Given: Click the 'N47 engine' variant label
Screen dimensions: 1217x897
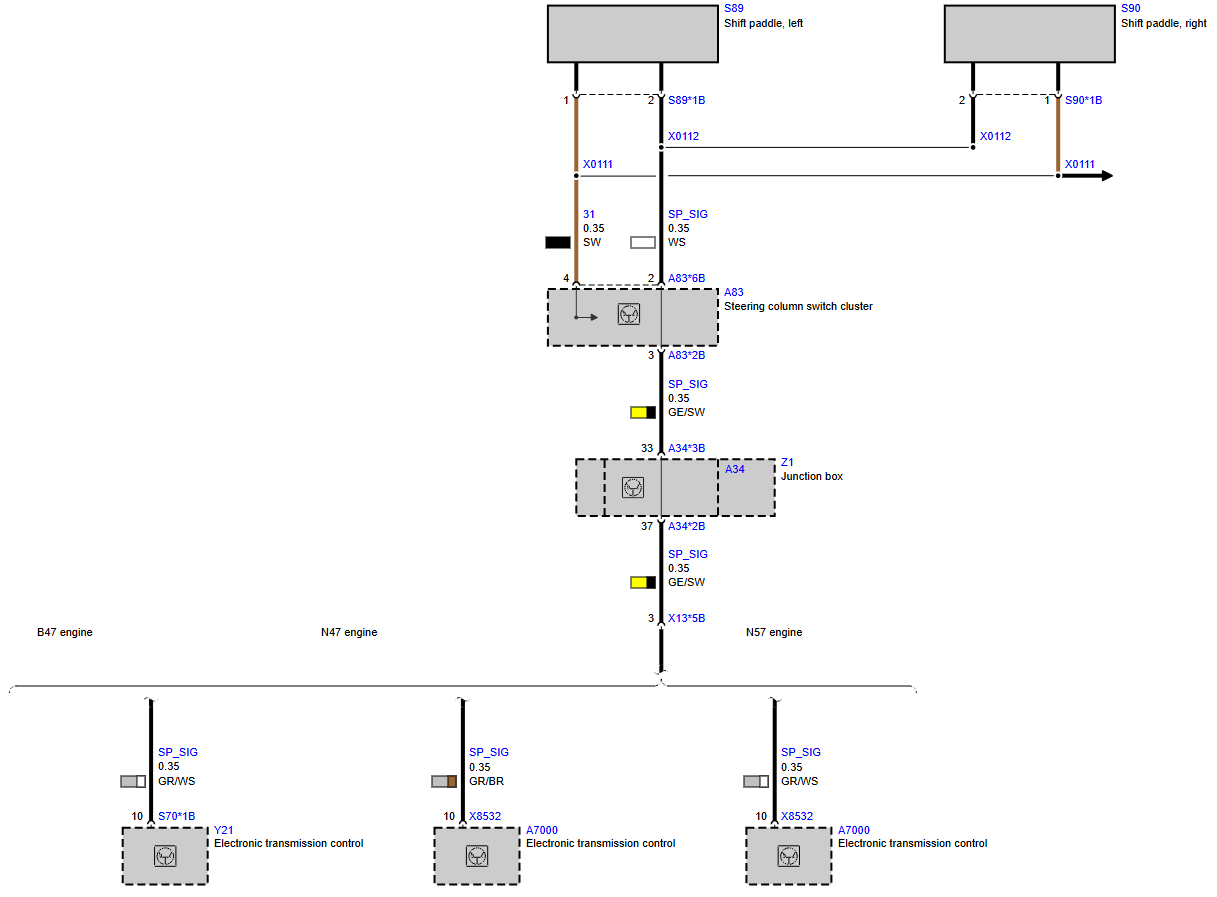Looking at the screenshot, I should pos(349,632).
